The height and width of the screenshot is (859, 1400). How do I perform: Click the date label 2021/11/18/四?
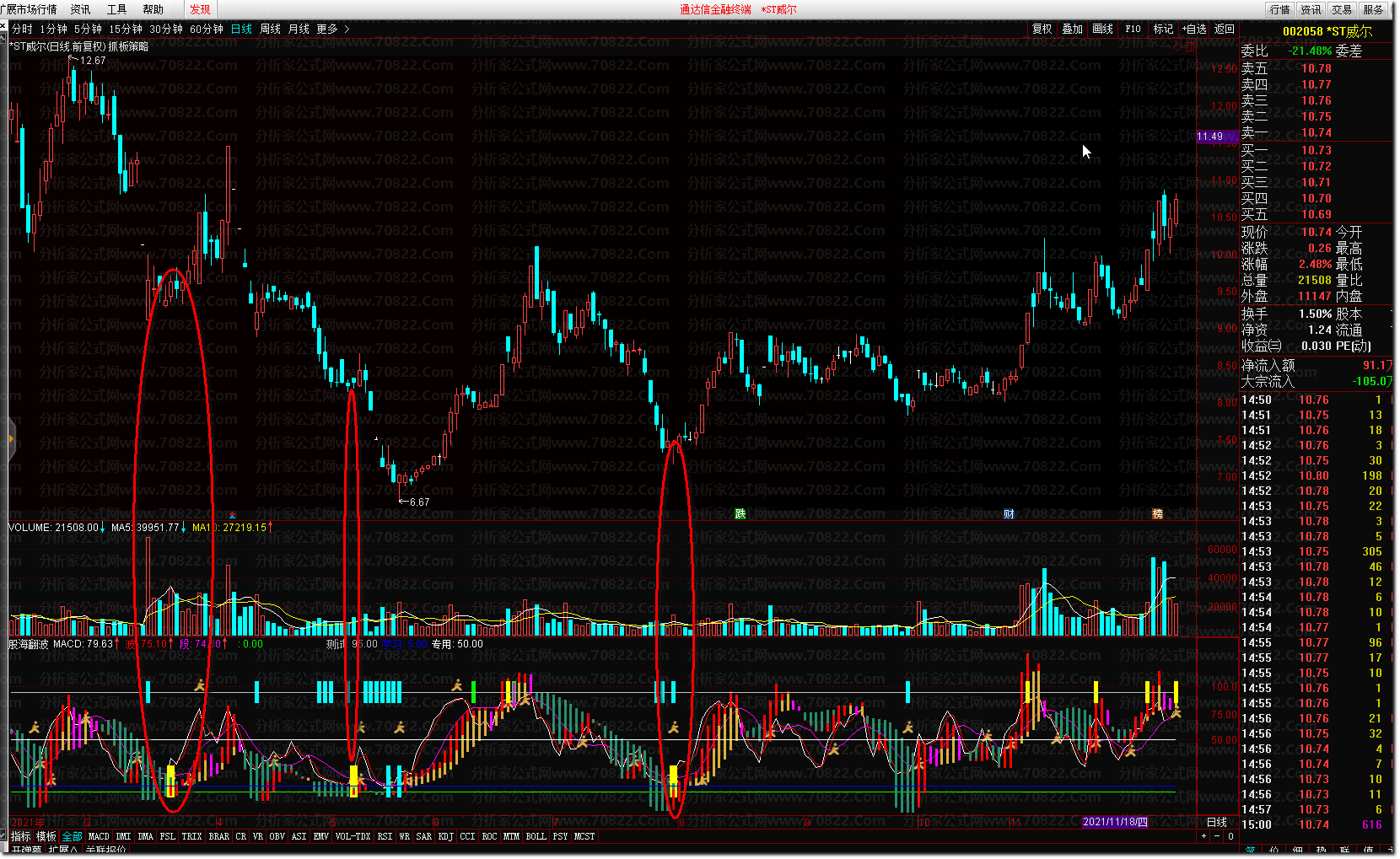(1115, 822)
